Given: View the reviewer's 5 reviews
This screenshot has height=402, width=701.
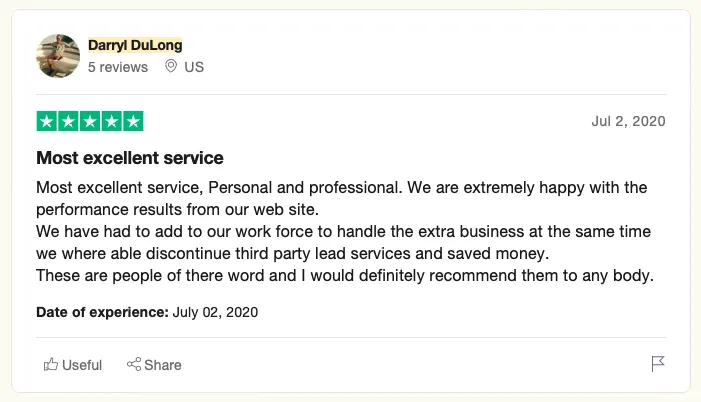Looking at the screenshot, I should (x=117, y=67).
